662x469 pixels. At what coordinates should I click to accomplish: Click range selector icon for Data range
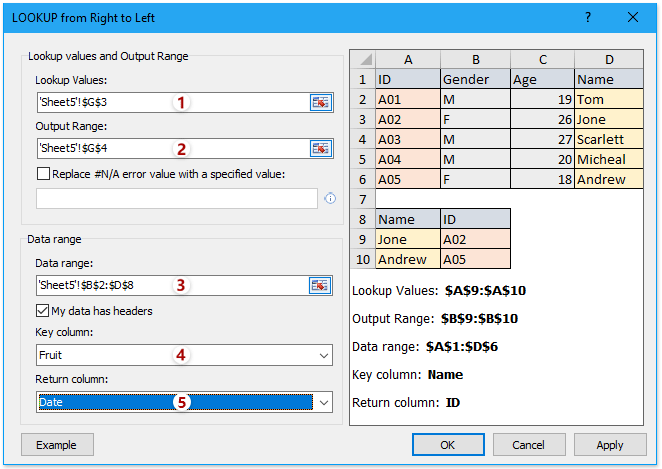pos(320,285)
